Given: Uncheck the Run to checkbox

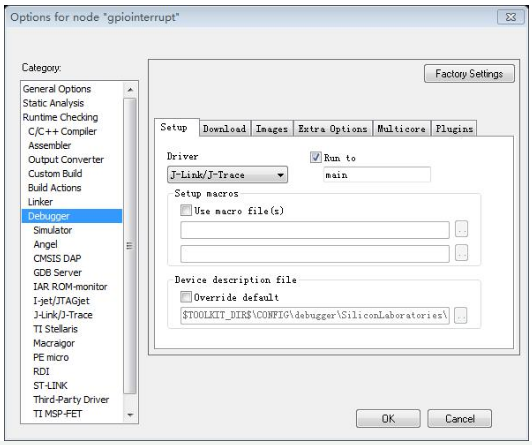Looking at the screenshot, I should (316, 157).
